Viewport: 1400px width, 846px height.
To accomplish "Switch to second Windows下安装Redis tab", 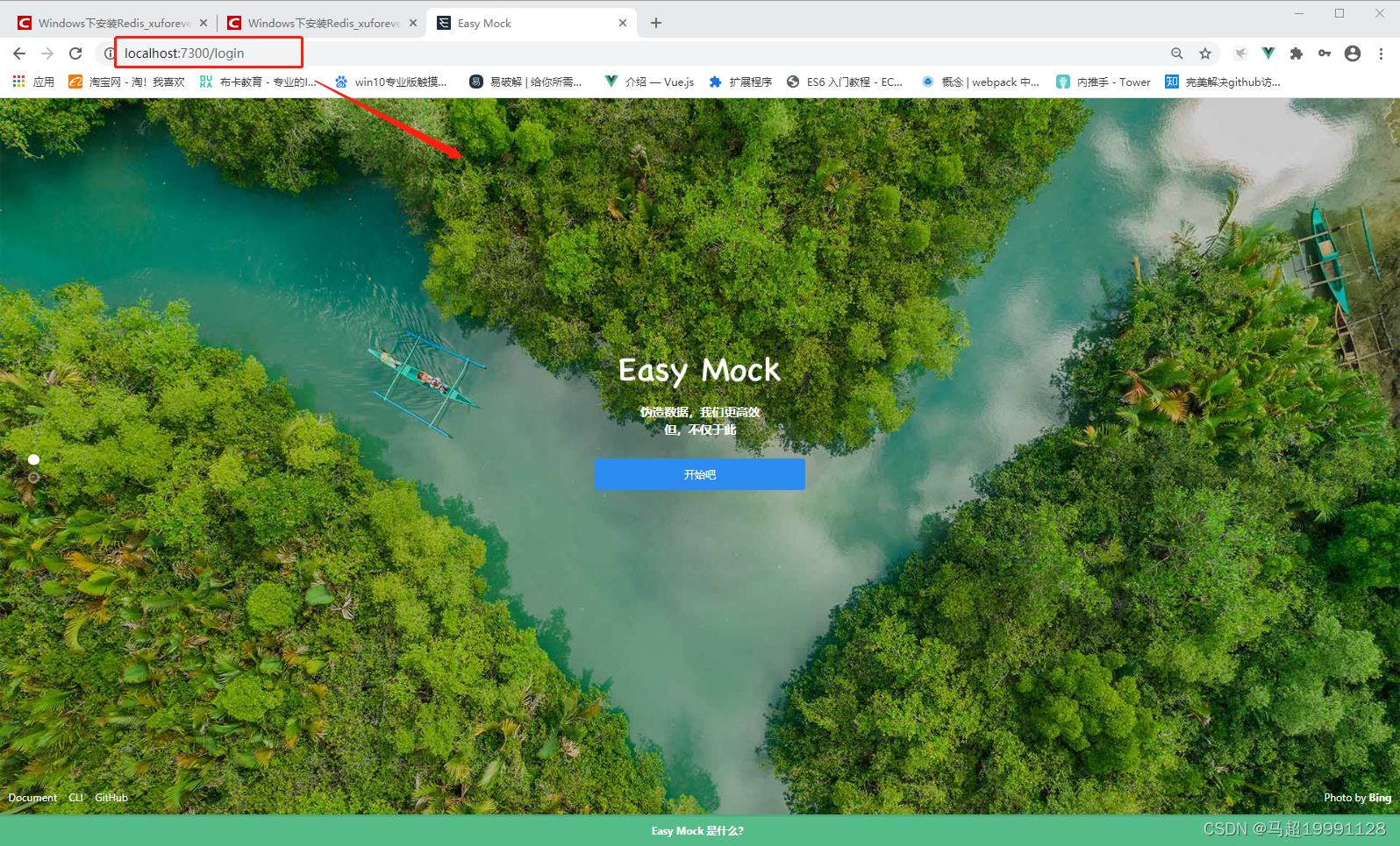I will [323, 23].
